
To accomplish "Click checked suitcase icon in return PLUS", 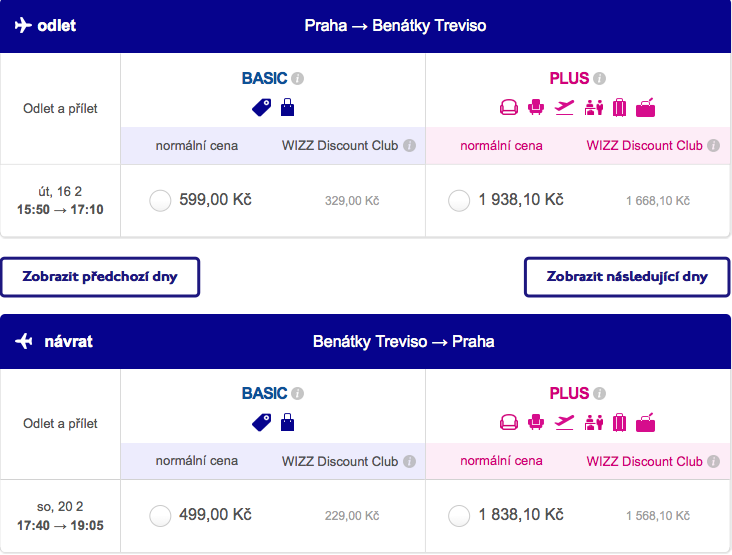I will [619, 422].
